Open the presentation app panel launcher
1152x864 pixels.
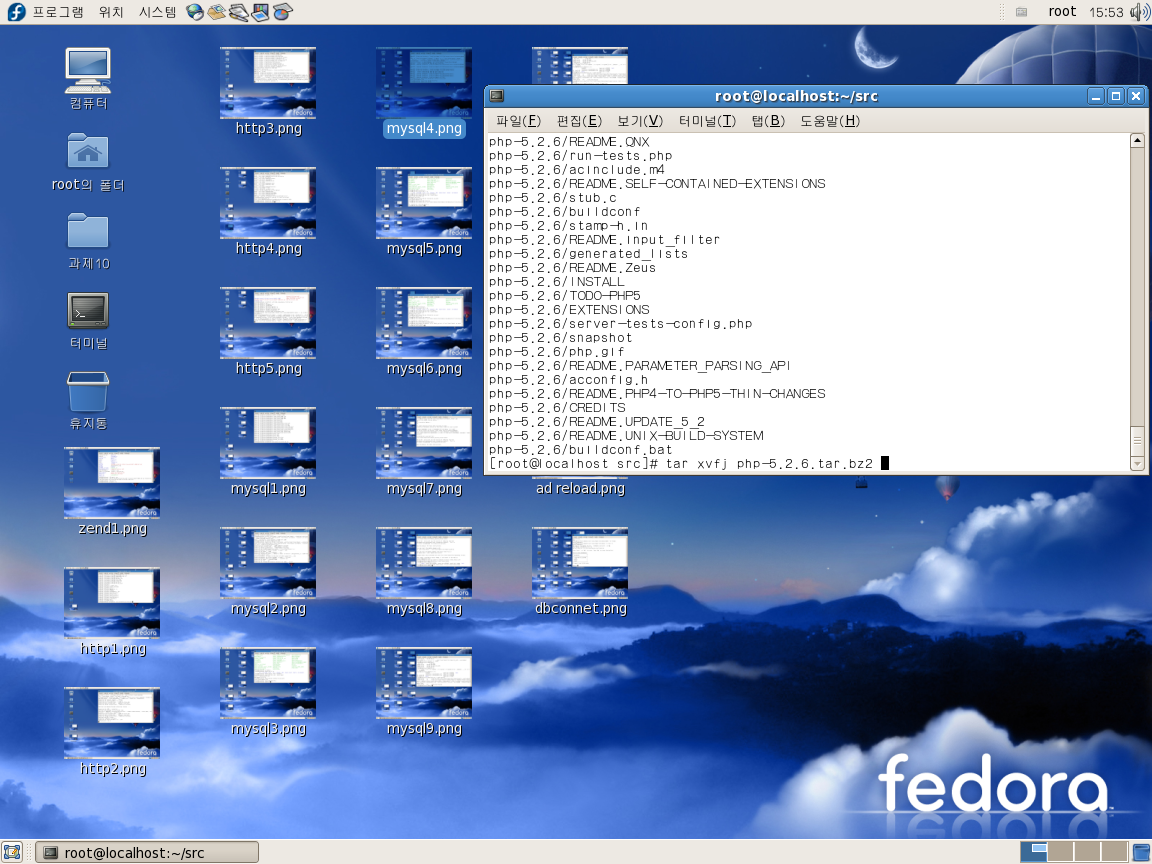click(x=261, y=12)
